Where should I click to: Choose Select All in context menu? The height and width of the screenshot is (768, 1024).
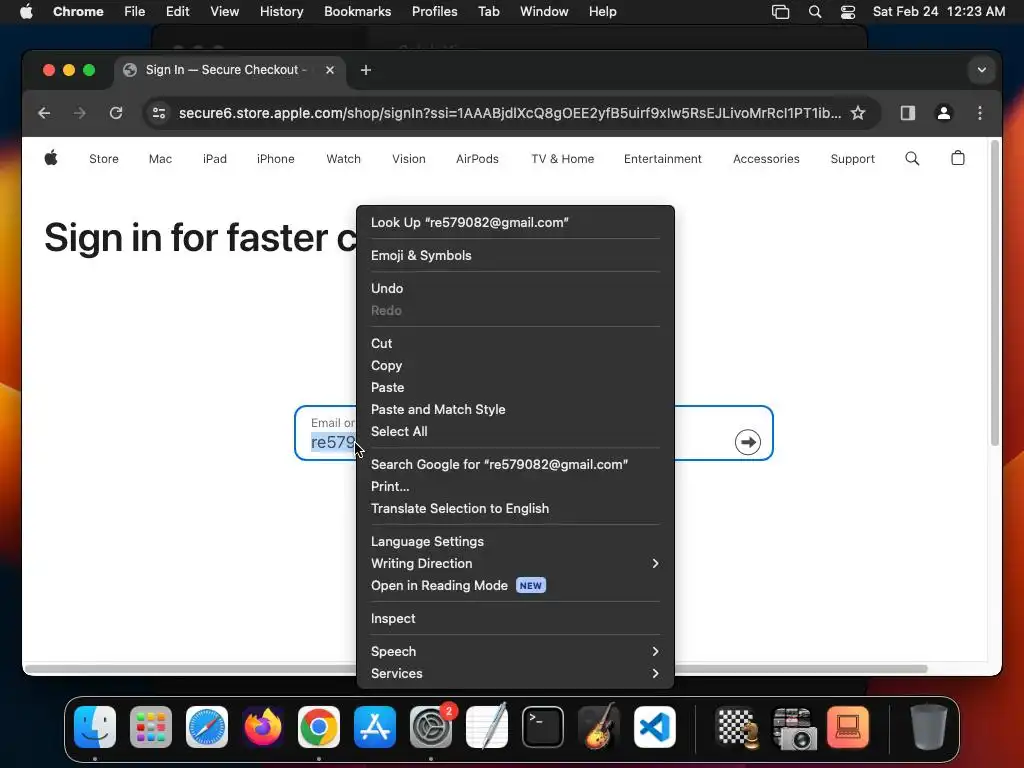point(515,432)
